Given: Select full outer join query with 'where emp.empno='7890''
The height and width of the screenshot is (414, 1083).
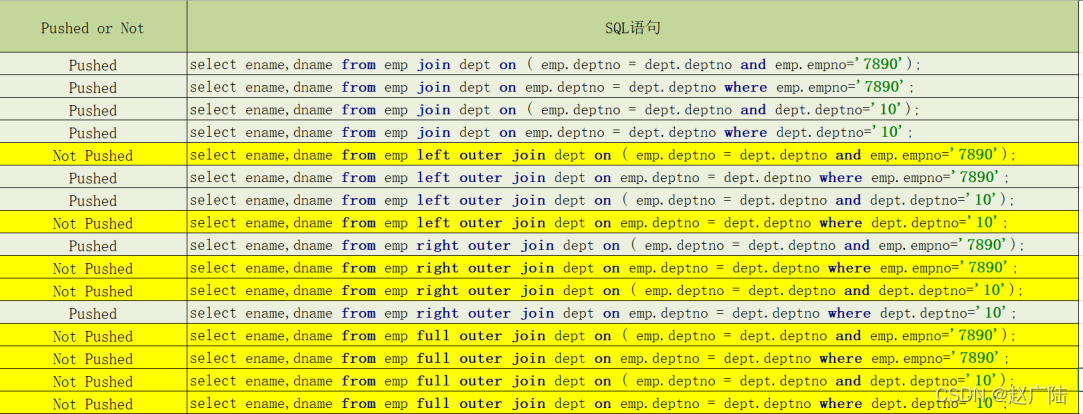Looking at the screenshot, I should point(600,359).
